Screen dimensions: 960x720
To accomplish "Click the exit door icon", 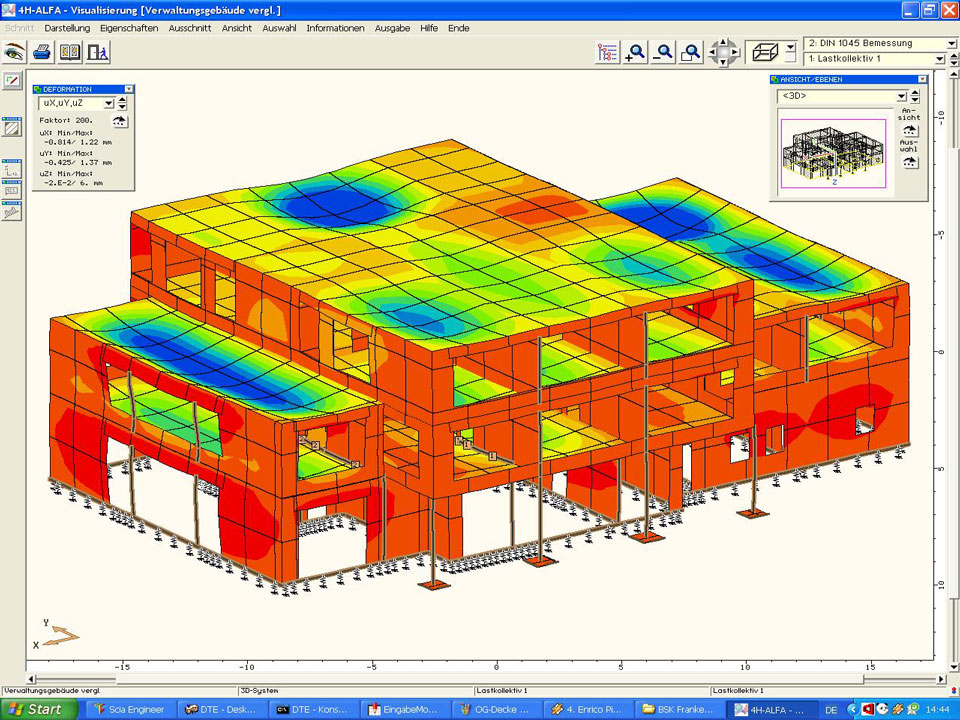I will click(x=97, y=51).
